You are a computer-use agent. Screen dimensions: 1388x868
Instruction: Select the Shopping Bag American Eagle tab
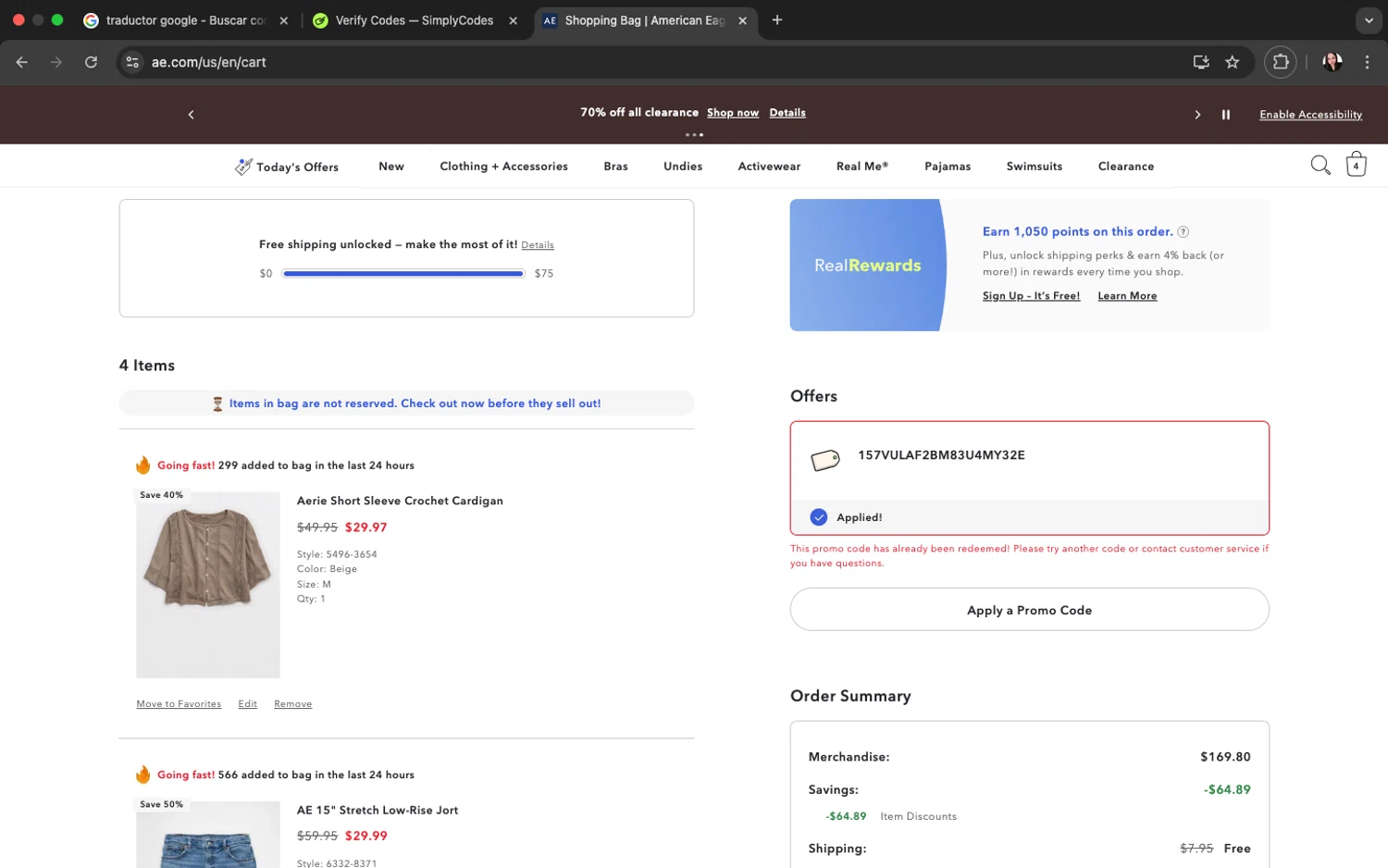pyautogui.click(x=645, y=20)
